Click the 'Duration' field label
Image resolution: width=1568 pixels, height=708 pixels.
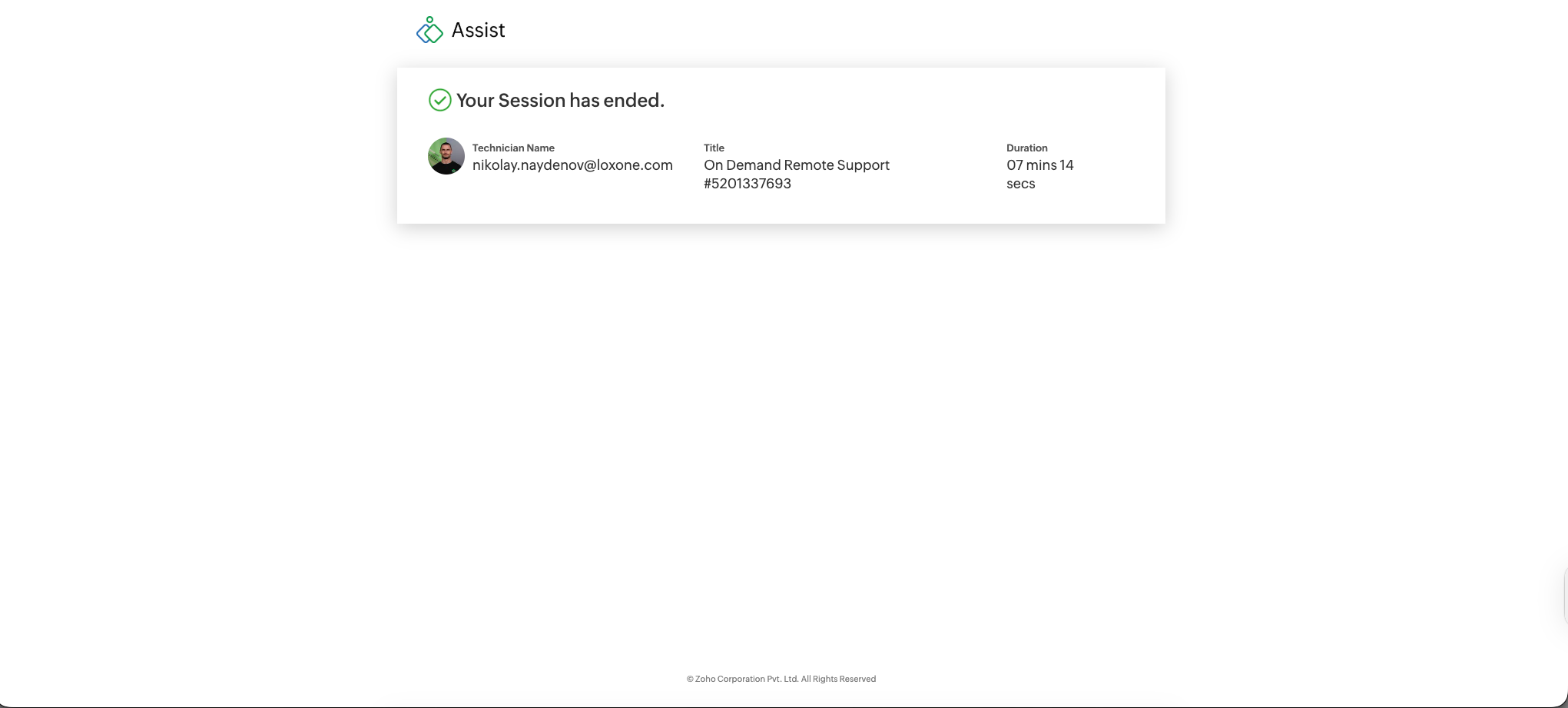click(x=1026, y=148)
